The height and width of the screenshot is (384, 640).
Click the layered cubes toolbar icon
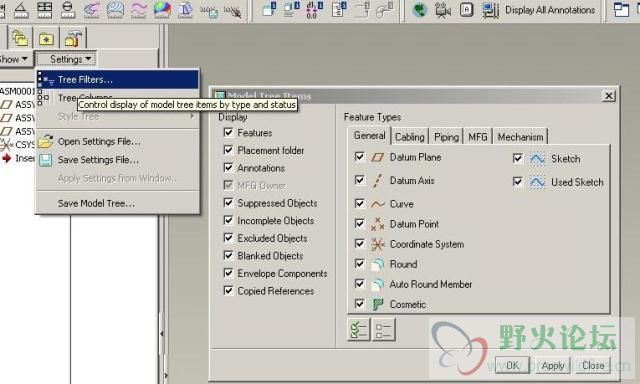point(291,9)
